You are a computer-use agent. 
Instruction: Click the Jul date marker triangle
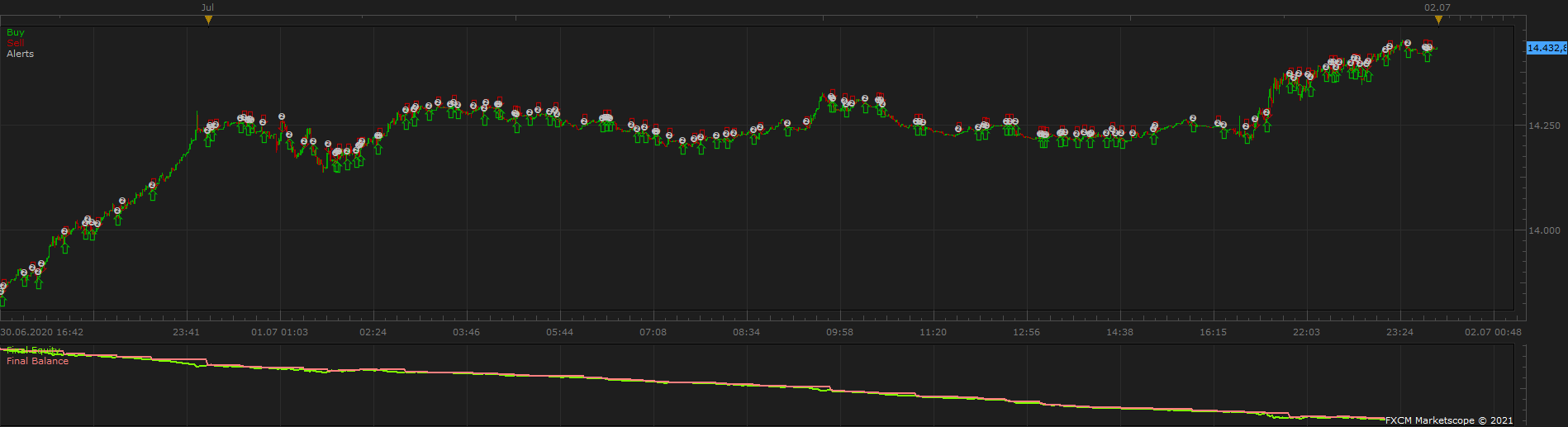coord(208,20)
